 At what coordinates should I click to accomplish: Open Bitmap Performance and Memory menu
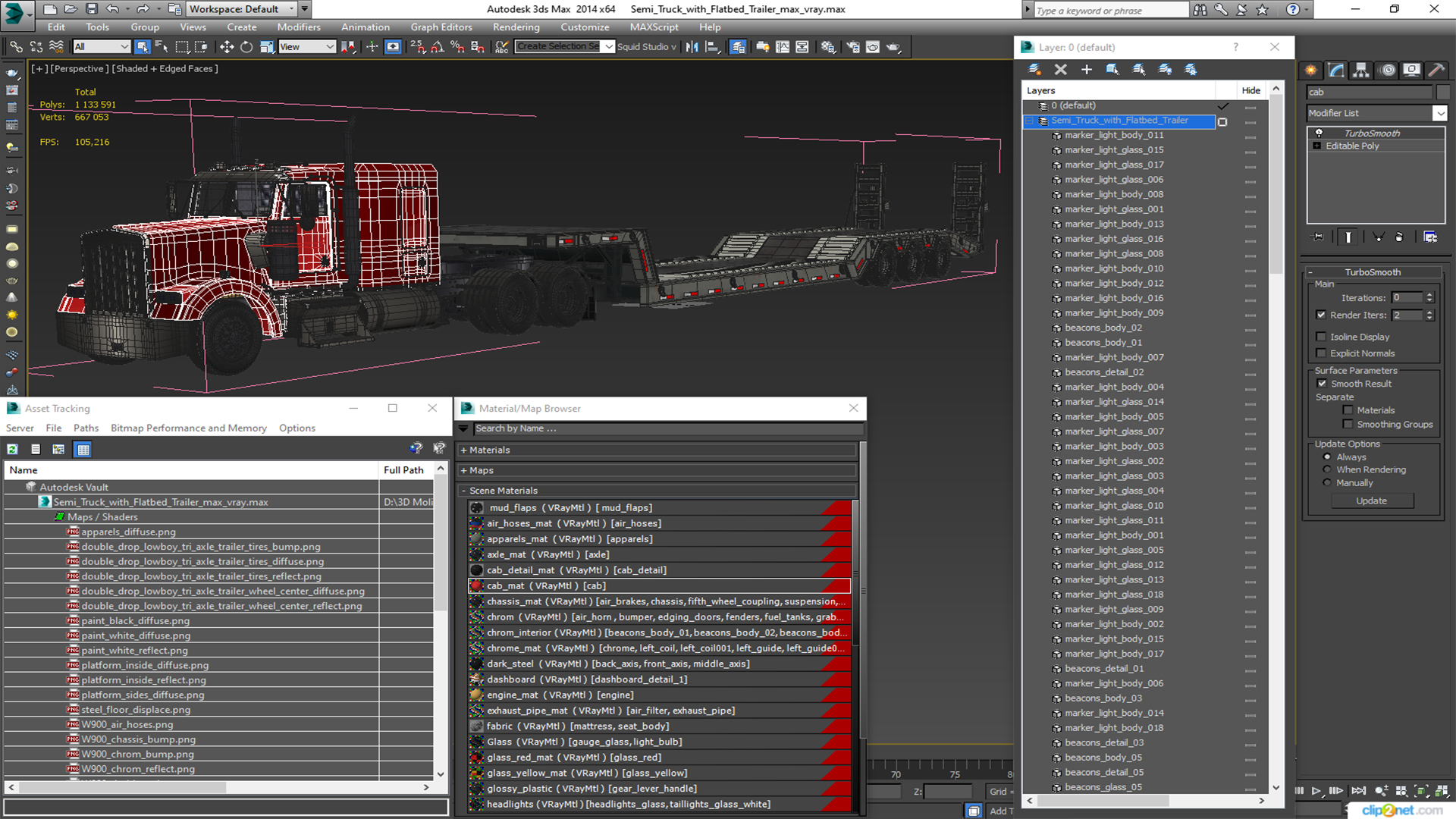(x=188, y=428)
